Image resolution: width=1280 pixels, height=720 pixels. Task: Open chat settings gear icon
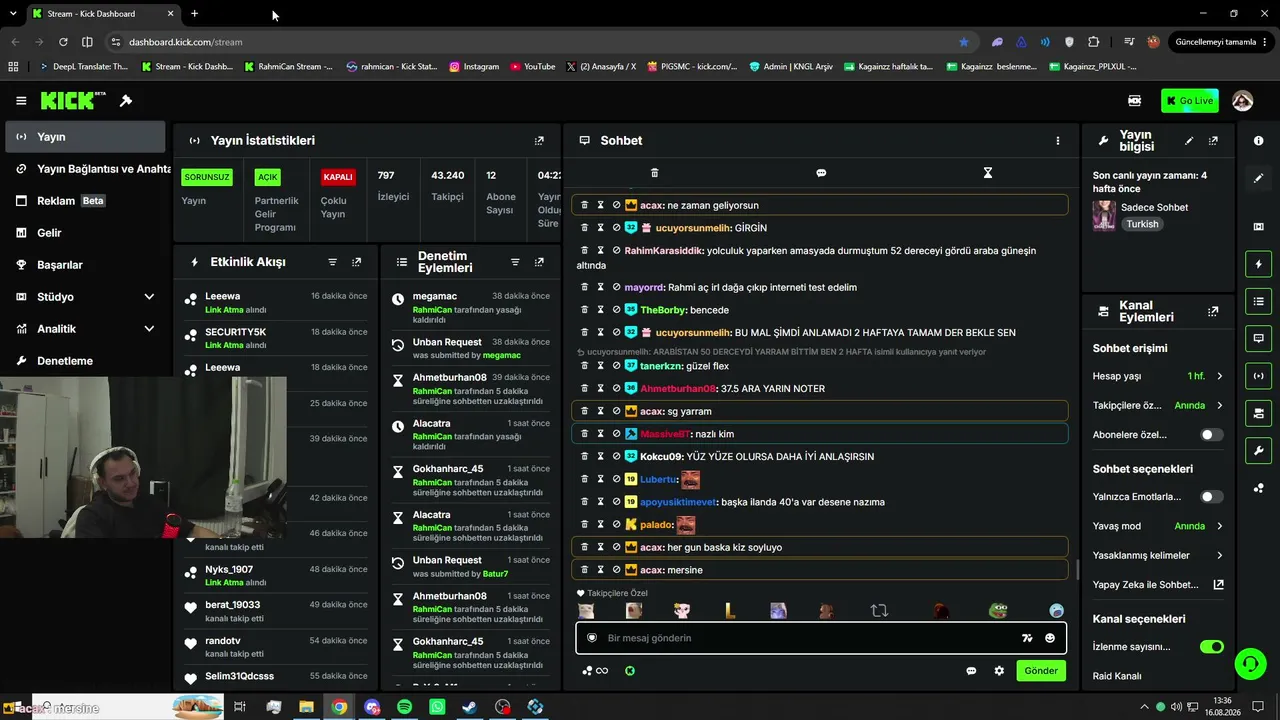(x=999, y=671)
